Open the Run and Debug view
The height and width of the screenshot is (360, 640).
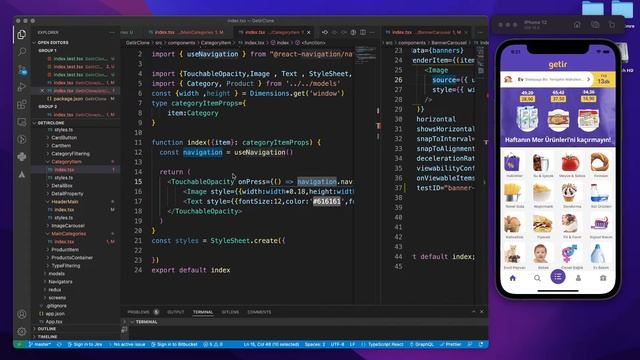pos(22,87)
